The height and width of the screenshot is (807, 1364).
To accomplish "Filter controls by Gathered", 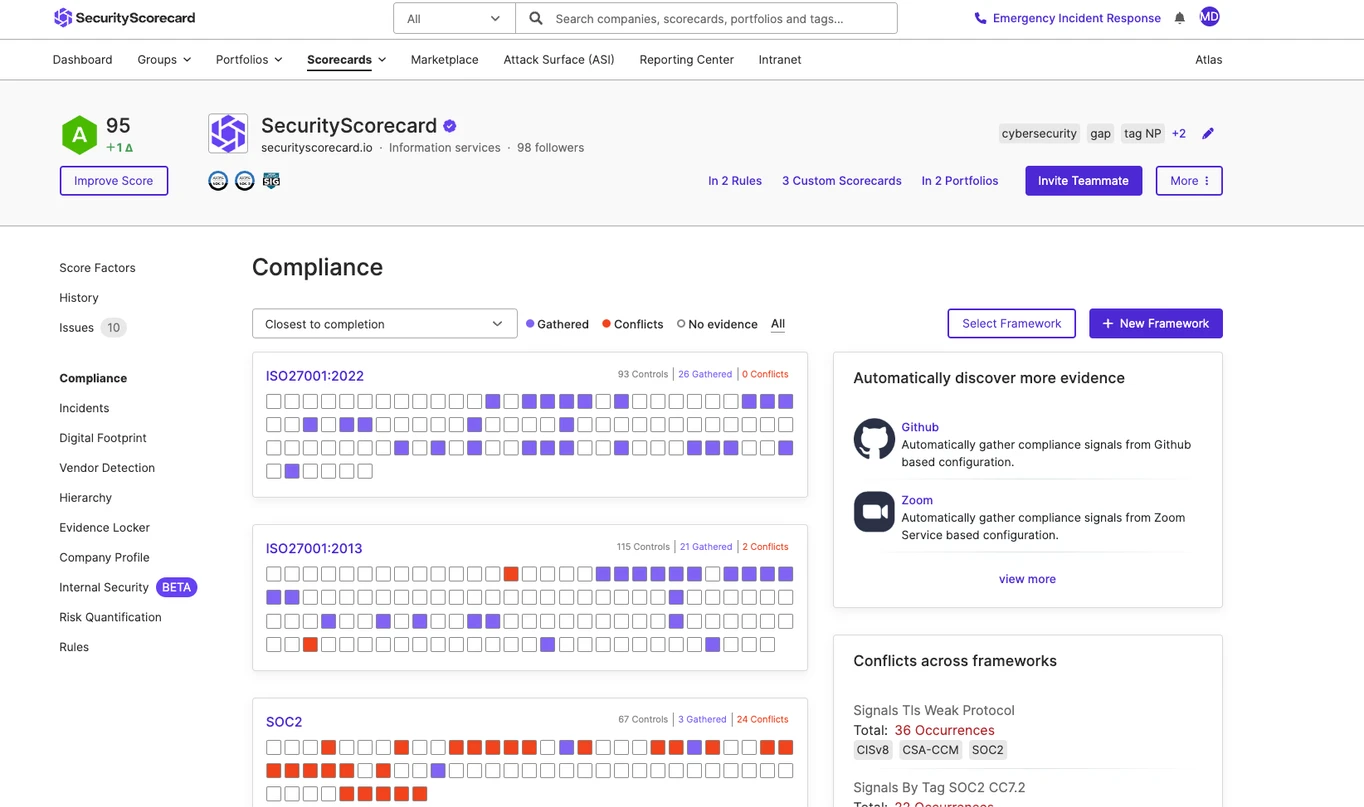I will (557, 324).
